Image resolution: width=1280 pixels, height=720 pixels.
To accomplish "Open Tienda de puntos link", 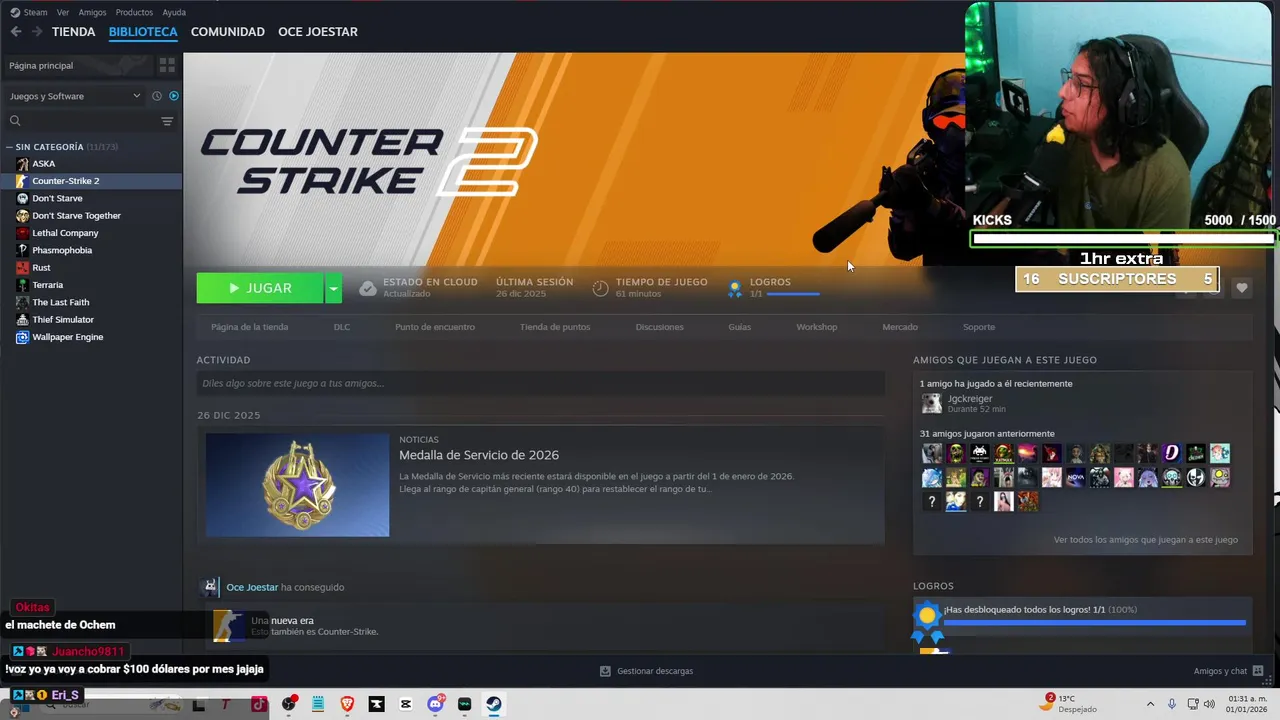I will (x=555, y=327).
